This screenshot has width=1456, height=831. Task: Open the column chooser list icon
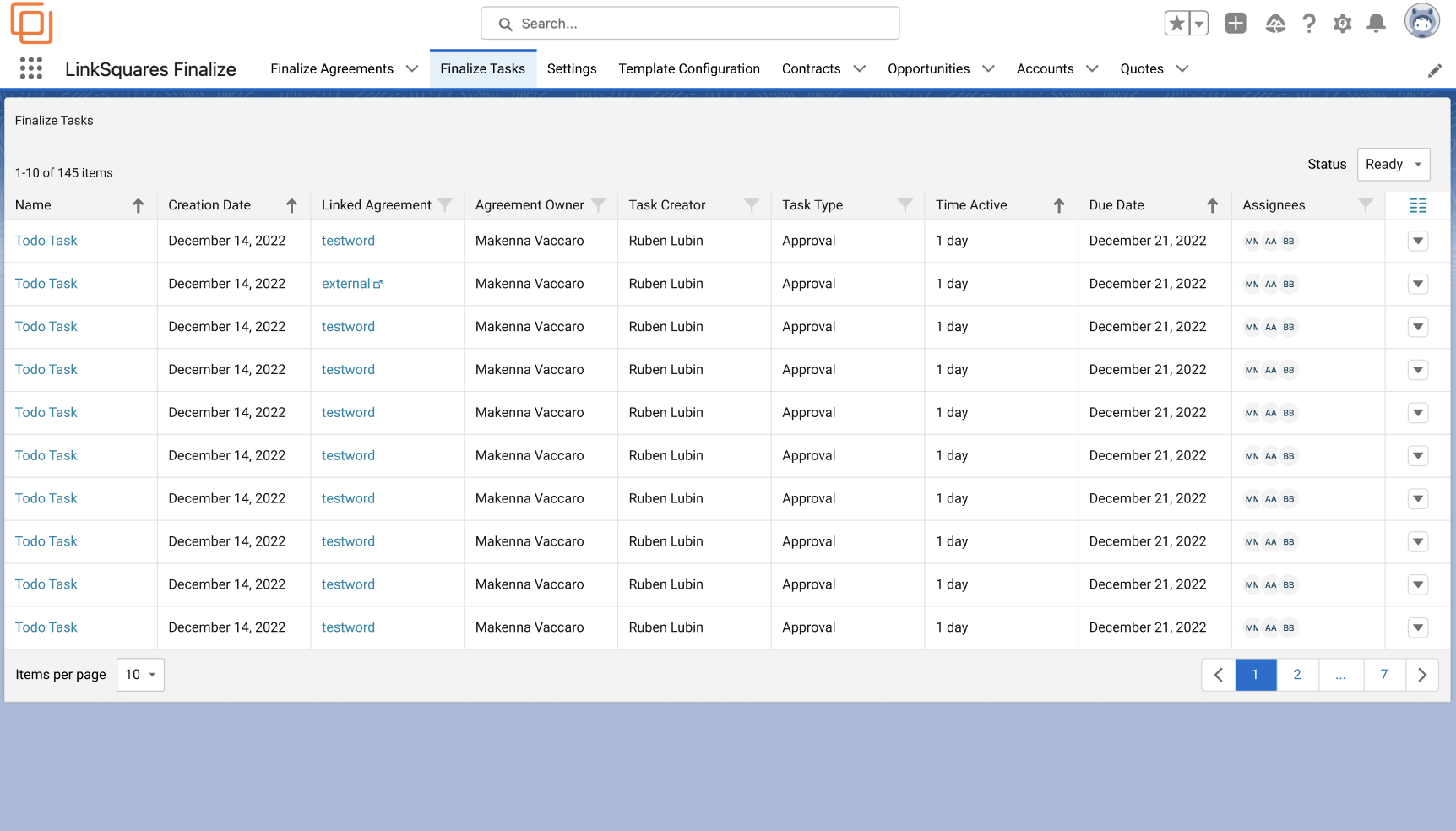(1418, 205)
